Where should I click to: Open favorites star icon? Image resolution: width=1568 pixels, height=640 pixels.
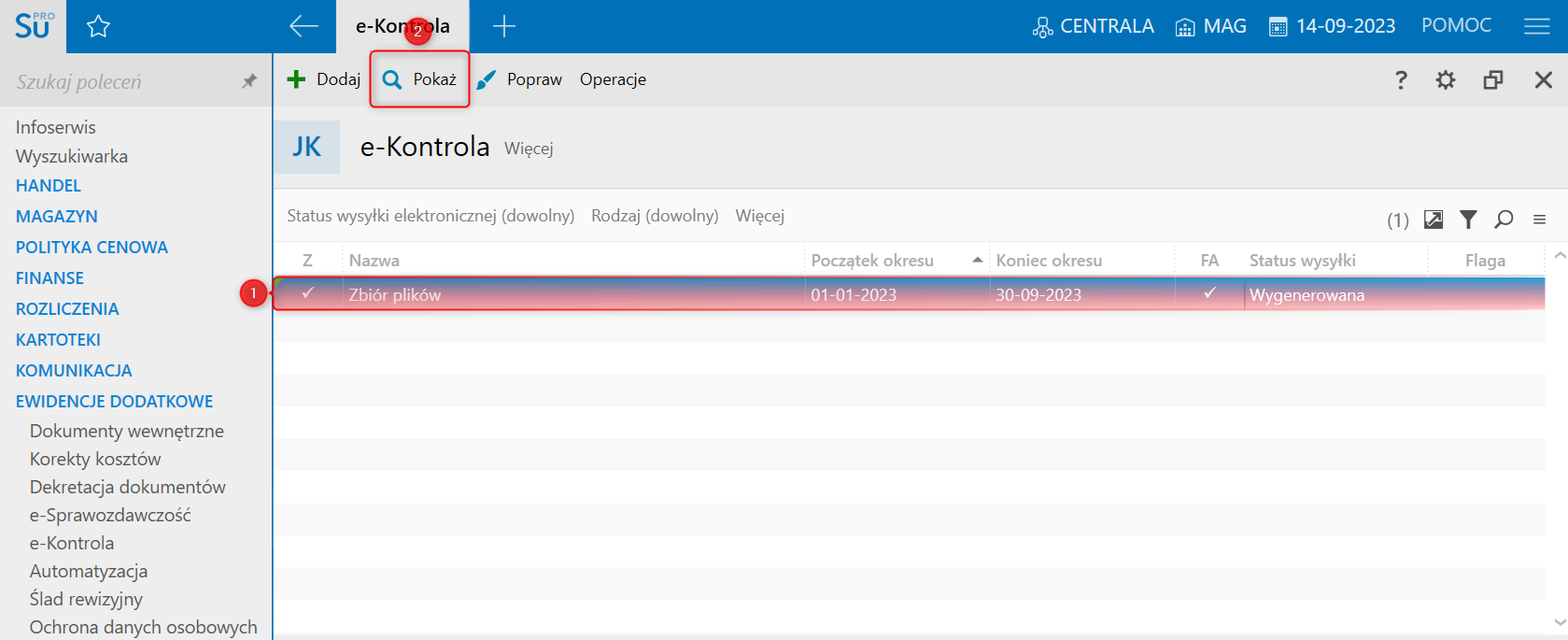98,26
